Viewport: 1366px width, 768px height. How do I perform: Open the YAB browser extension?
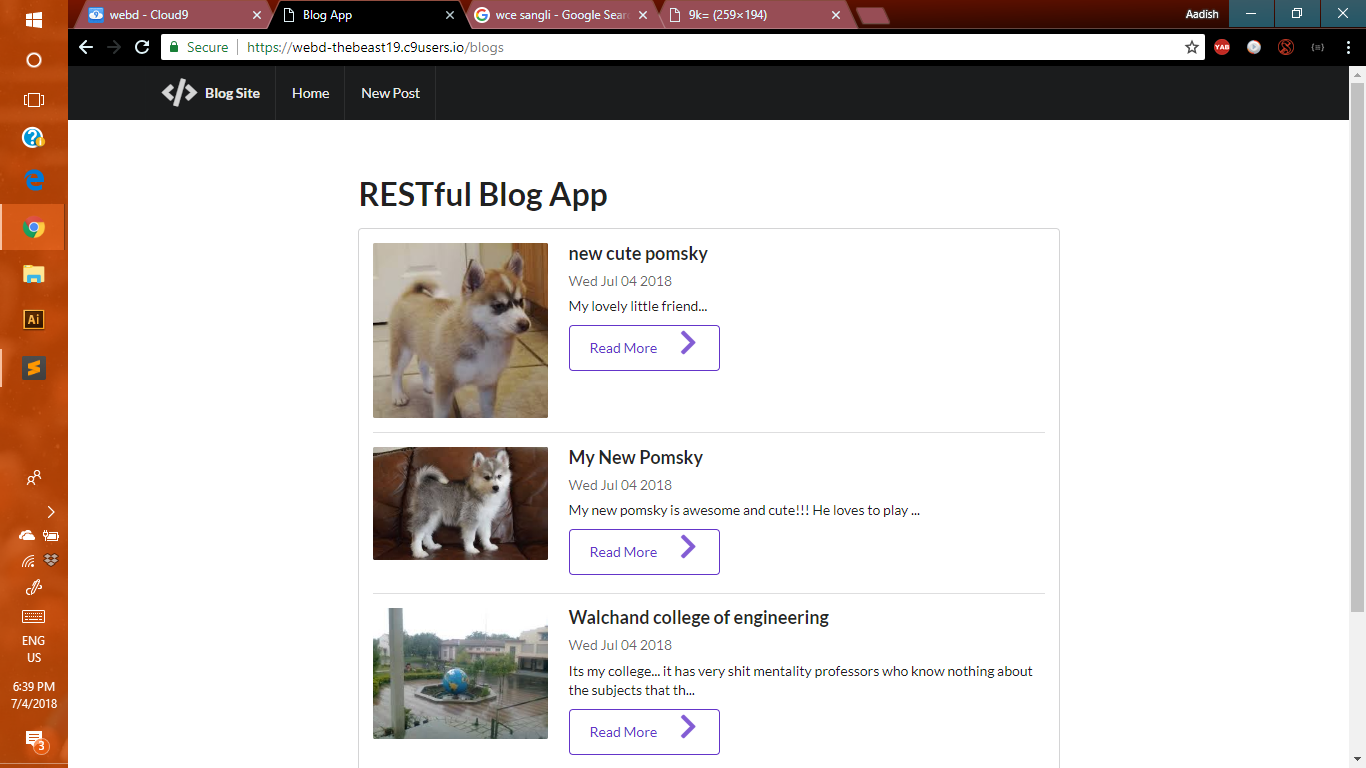coord(1221,47)
